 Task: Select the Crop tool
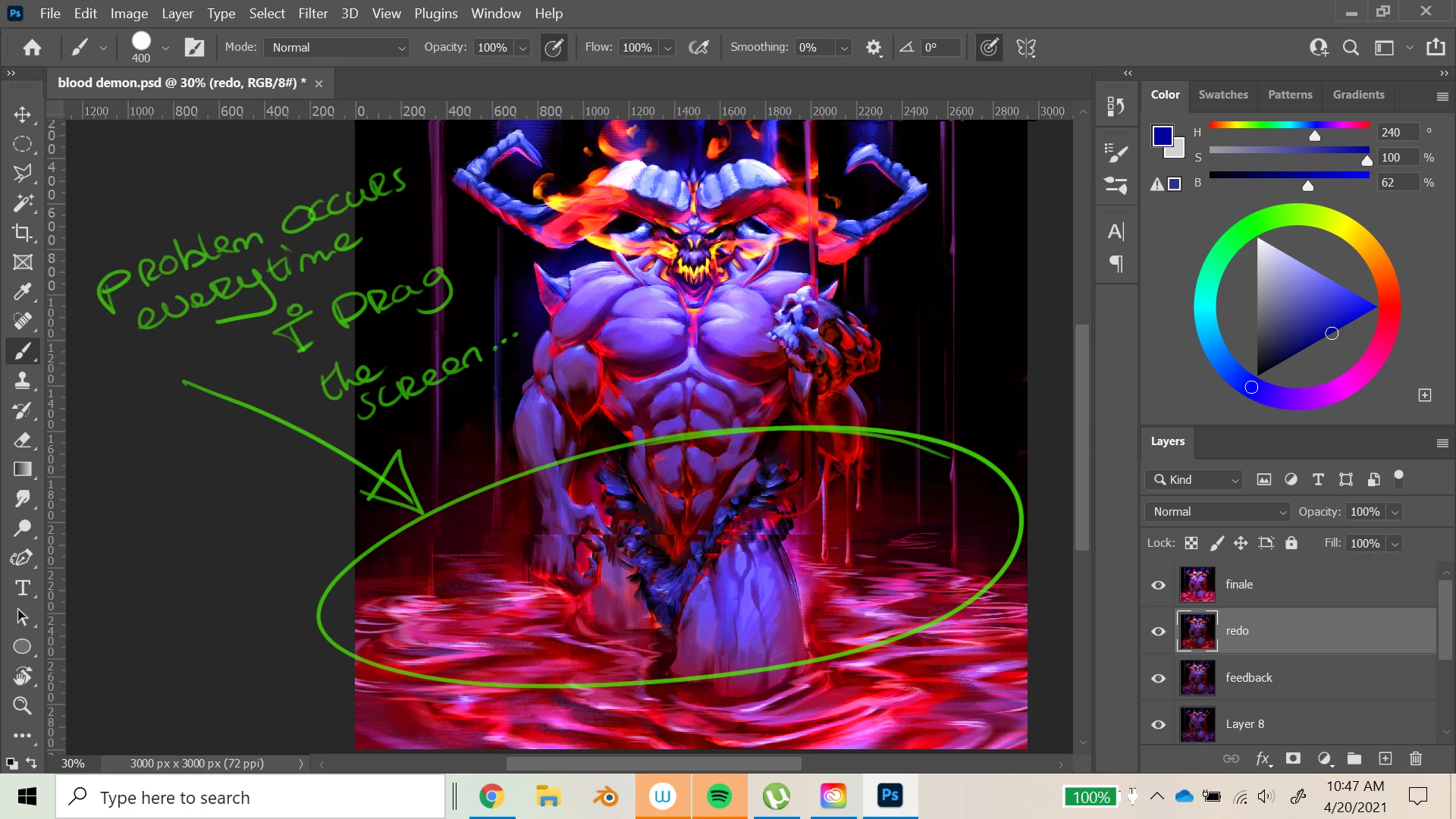pyautogui.click(x=22, y=233)
